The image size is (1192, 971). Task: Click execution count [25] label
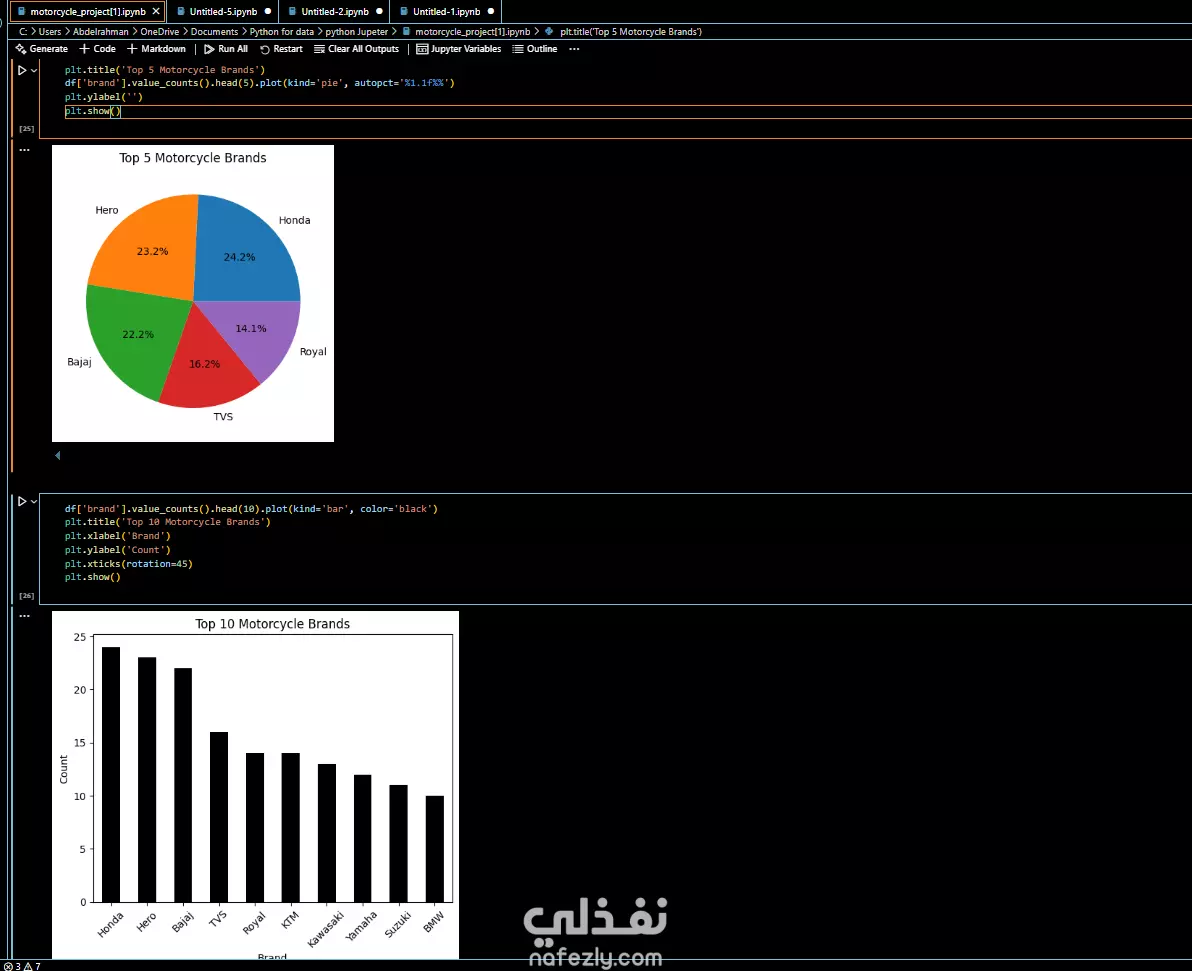(x=27, y=129)
